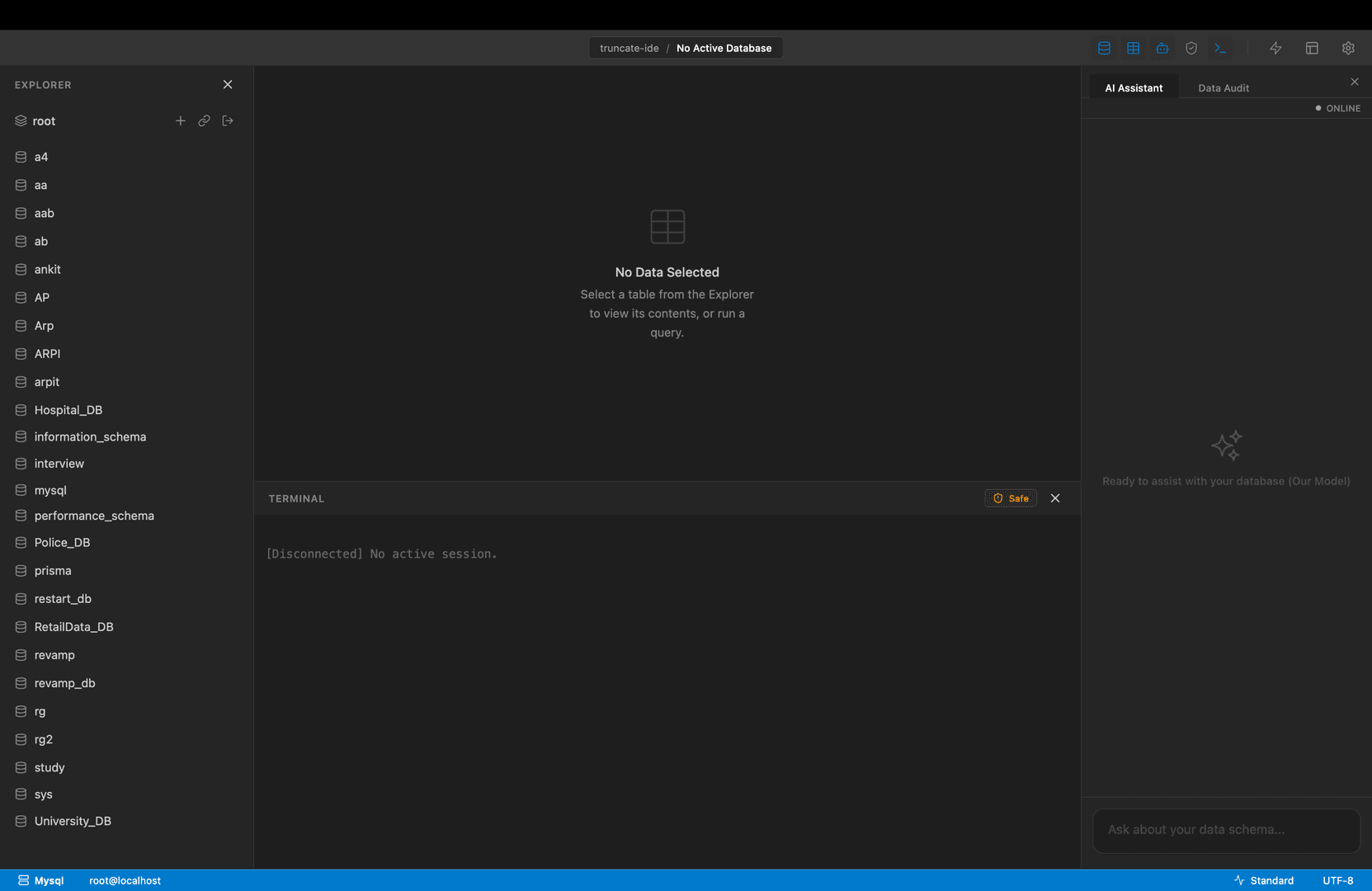
Task: Open the mysql database entry
Action: click(x=126, y=490)
